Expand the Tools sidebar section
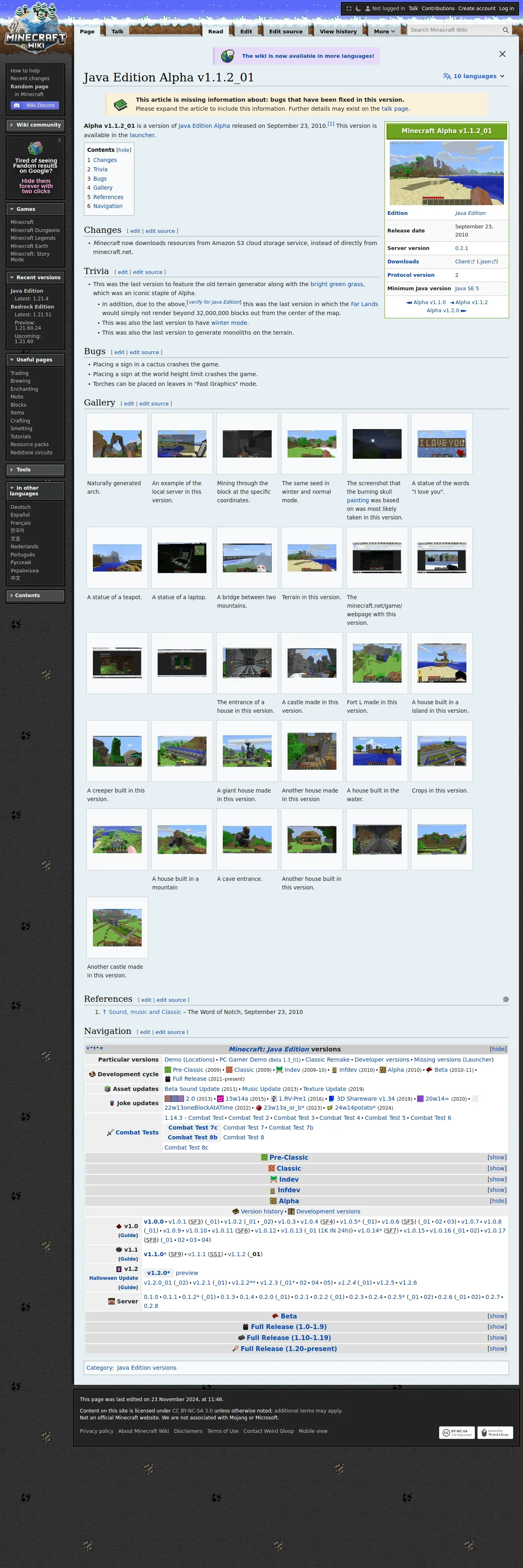The height and width of the screenshot is (1568, 523). 35,470
